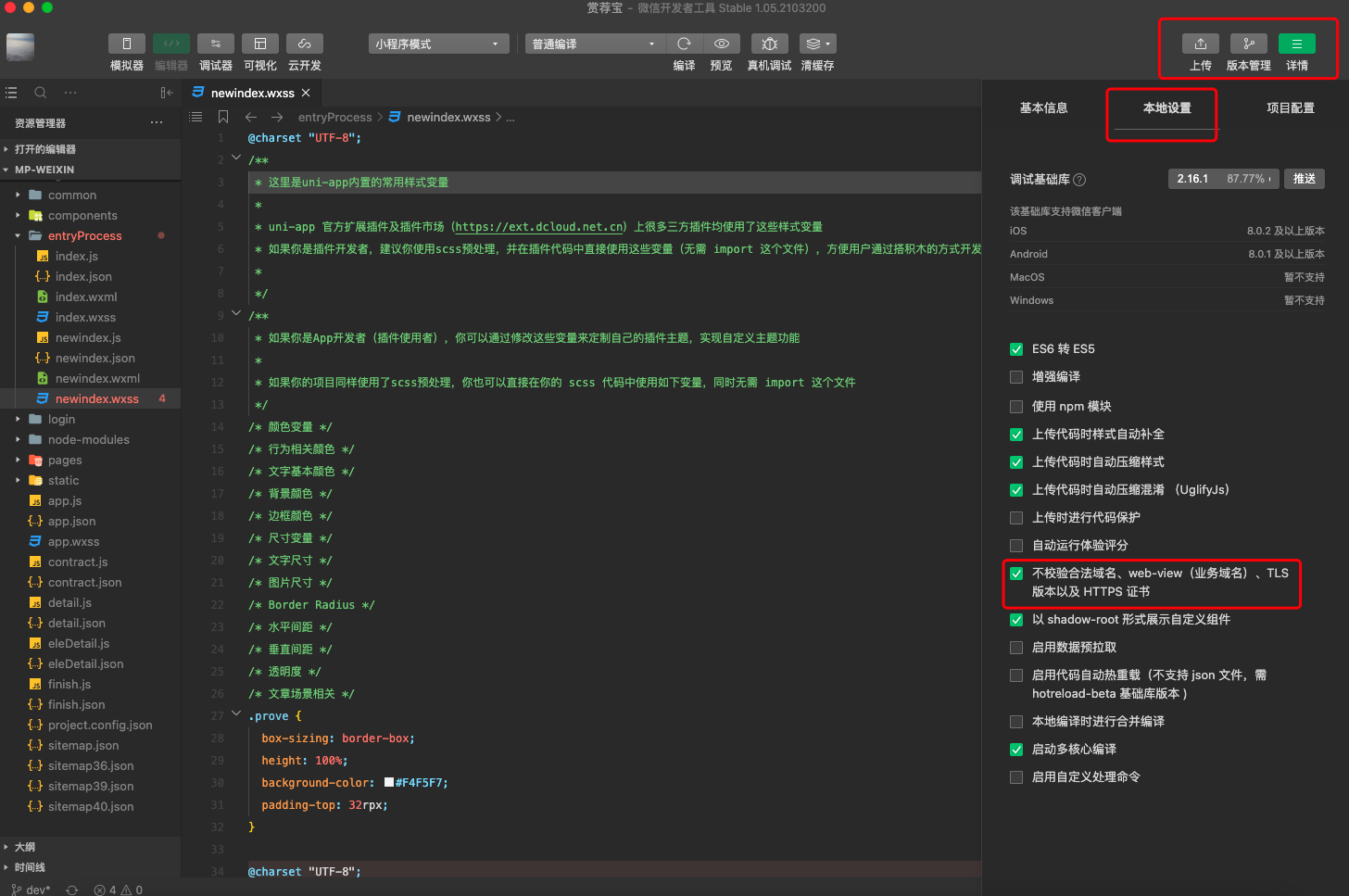Viewport: 1349px width, 896px height.
Task: Expand the node-modules folder
Action: (90, 440)
